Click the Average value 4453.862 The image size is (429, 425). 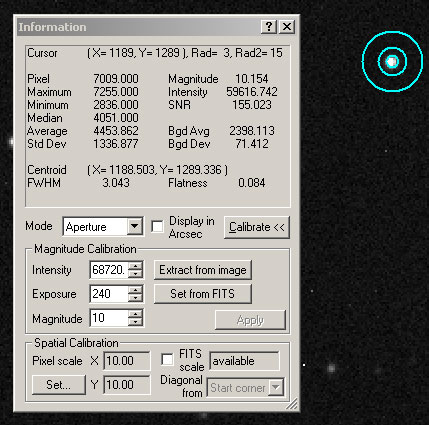116,131
